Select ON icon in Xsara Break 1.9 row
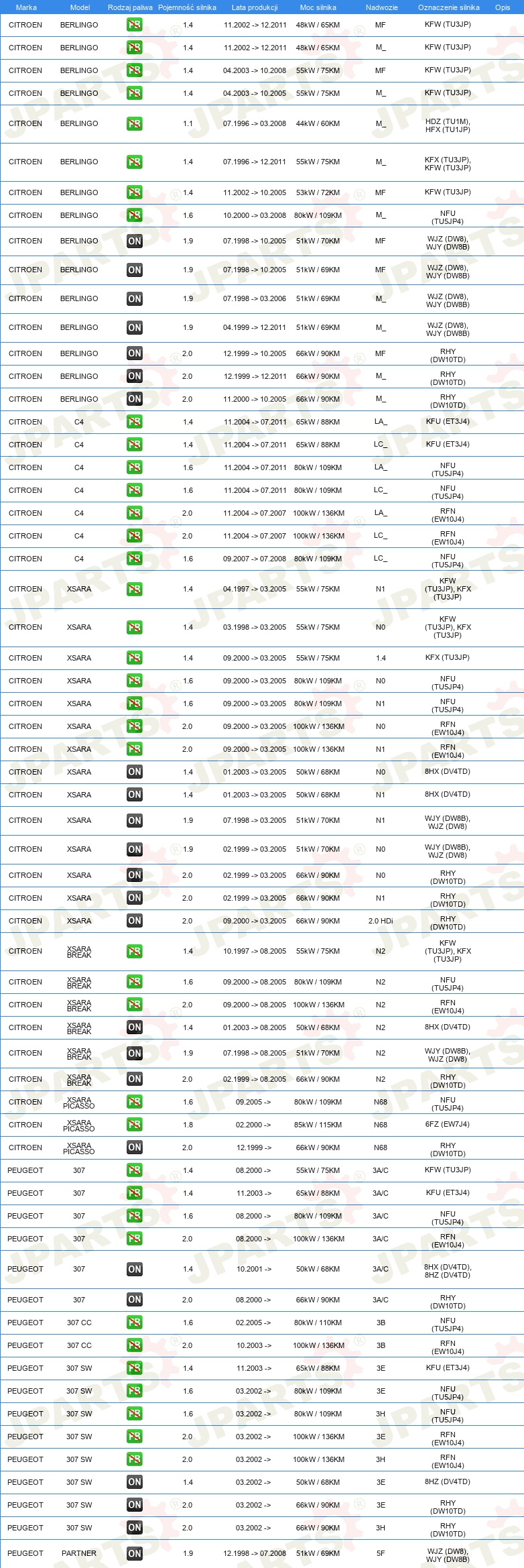 click(134, 1054)
